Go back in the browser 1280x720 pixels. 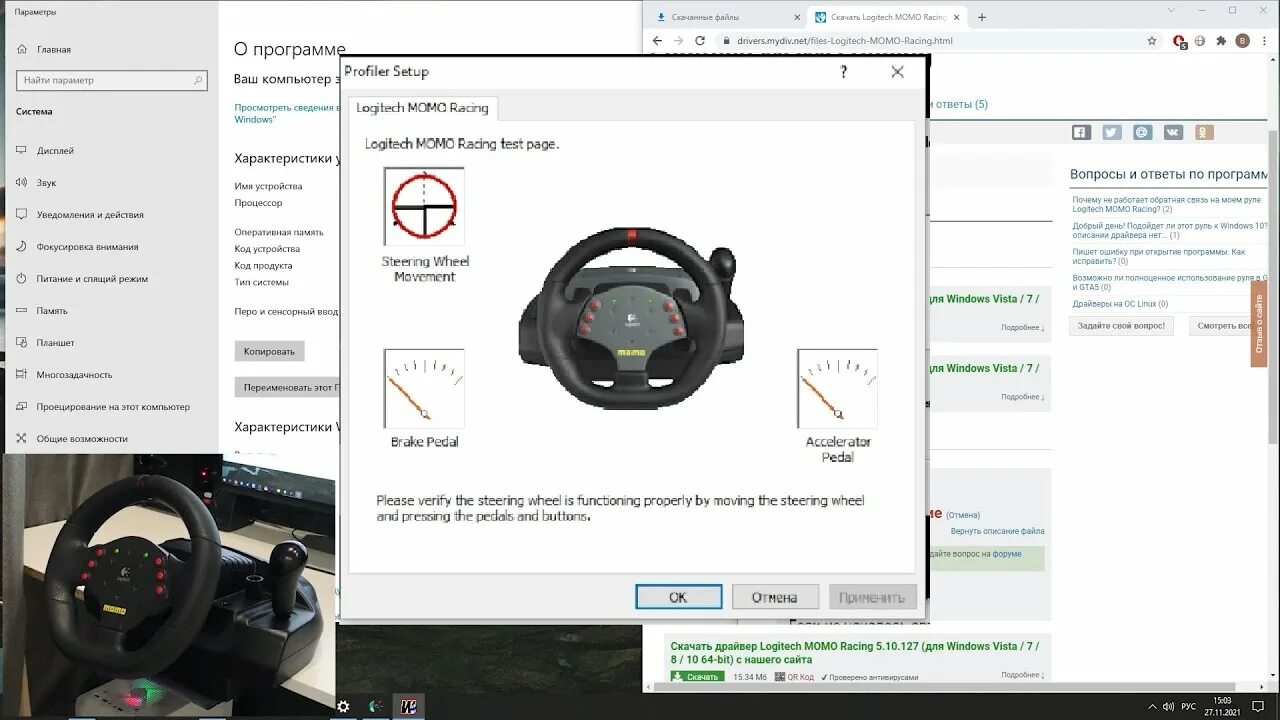click(x=657, y=41)
